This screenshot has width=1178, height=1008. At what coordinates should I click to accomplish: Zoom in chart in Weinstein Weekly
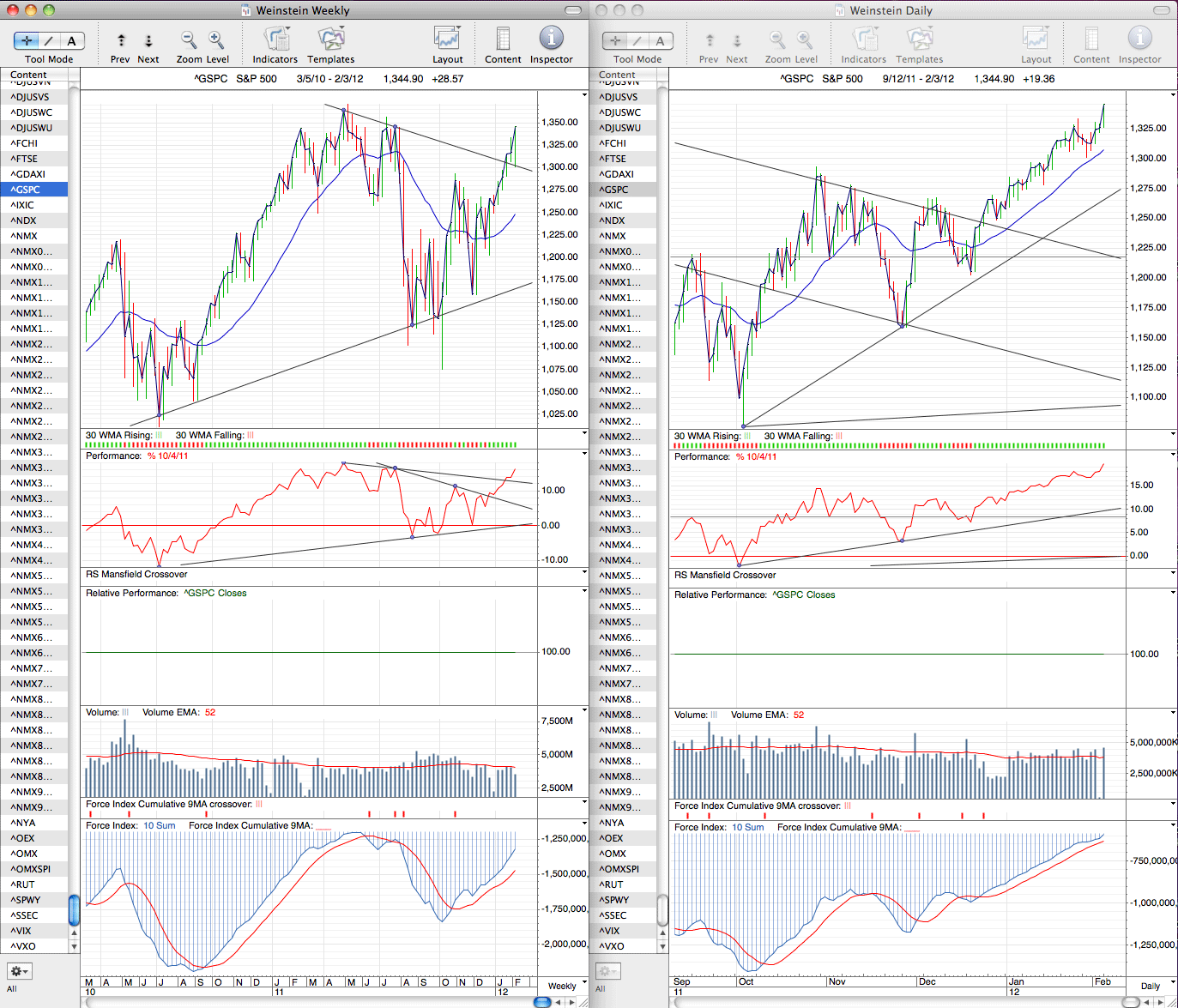tap(216, 39)
